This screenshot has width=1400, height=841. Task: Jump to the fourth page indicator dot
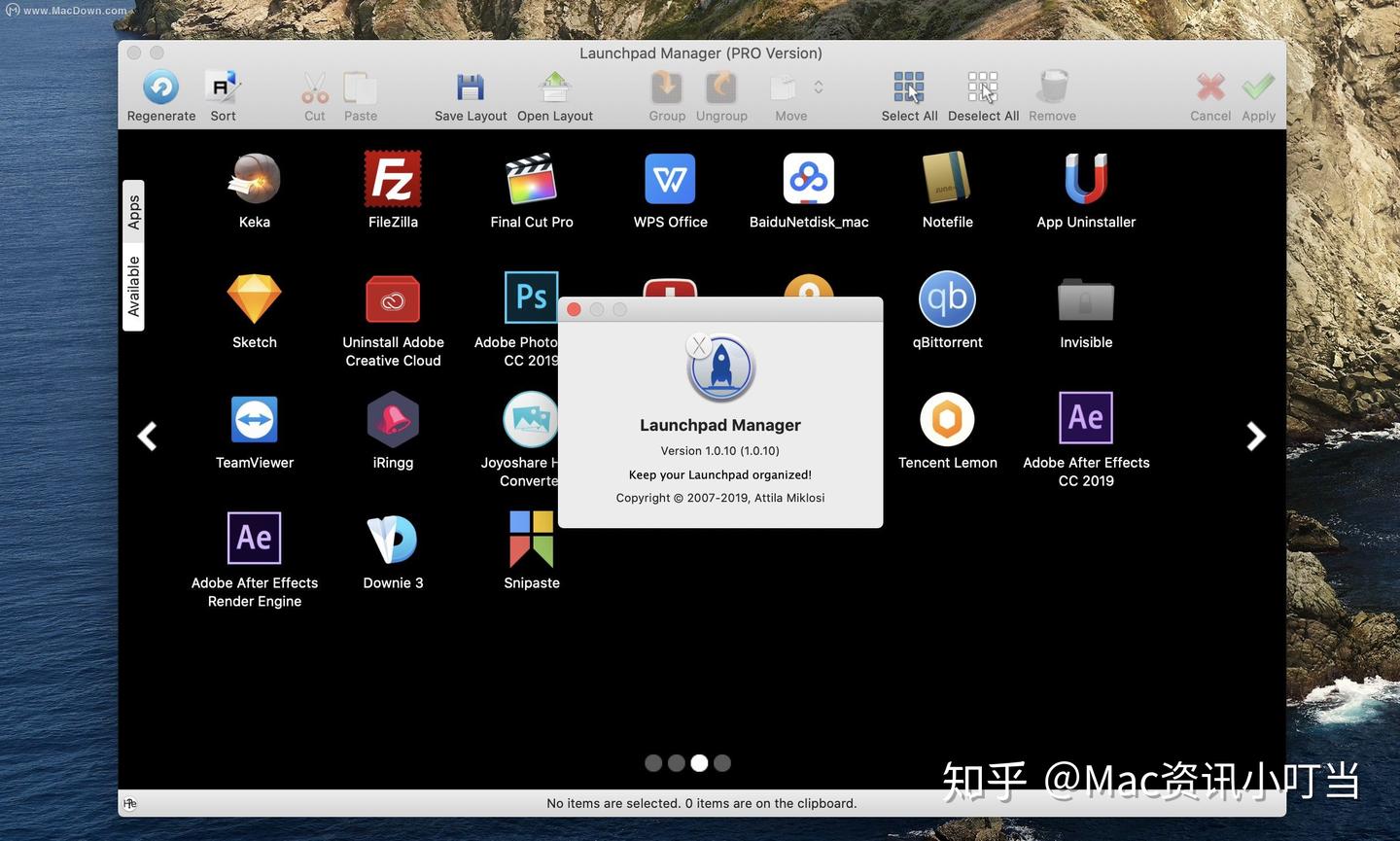(721, 763)
